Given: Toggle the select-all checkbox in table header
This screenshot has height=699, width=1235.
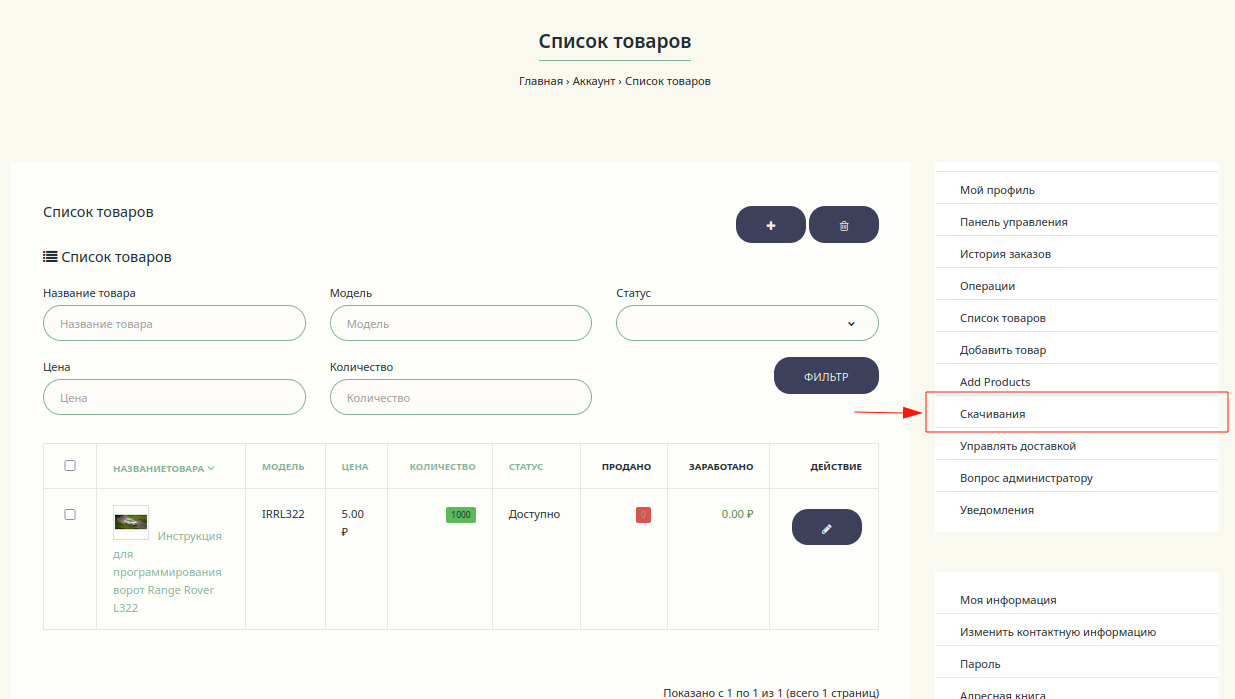Looking at the screenshot, I should [70, 466].
